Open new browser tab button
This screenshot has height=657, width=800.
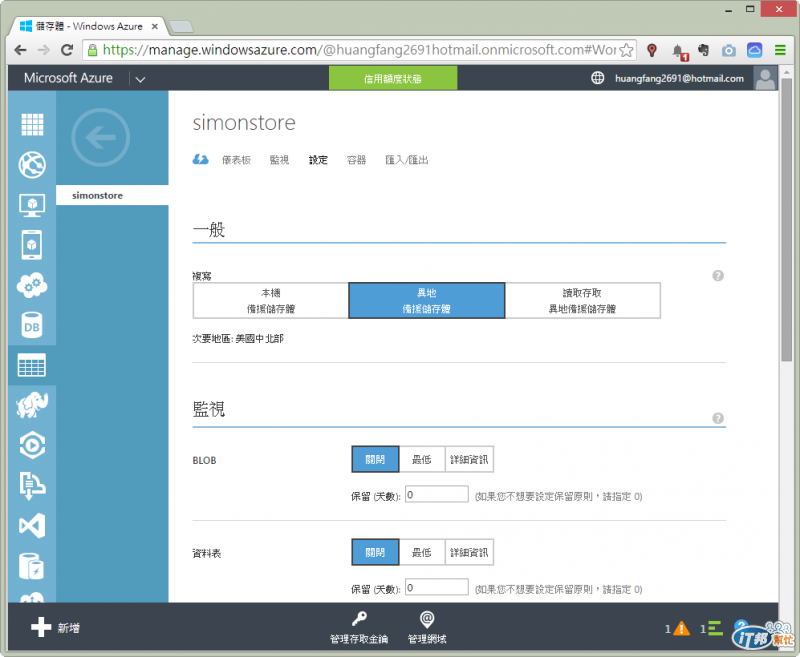tap(181, 27)
